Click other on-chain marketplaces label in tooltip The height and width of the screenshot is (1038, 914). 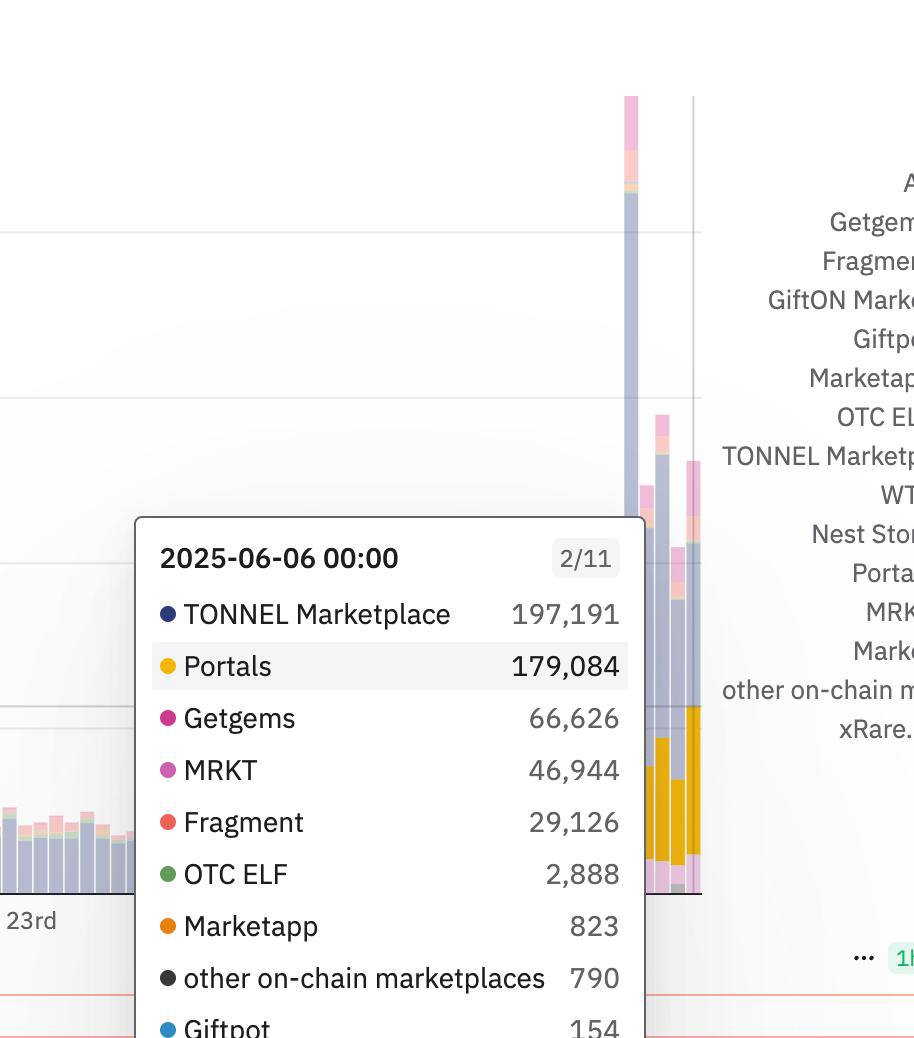pos(365,978)
